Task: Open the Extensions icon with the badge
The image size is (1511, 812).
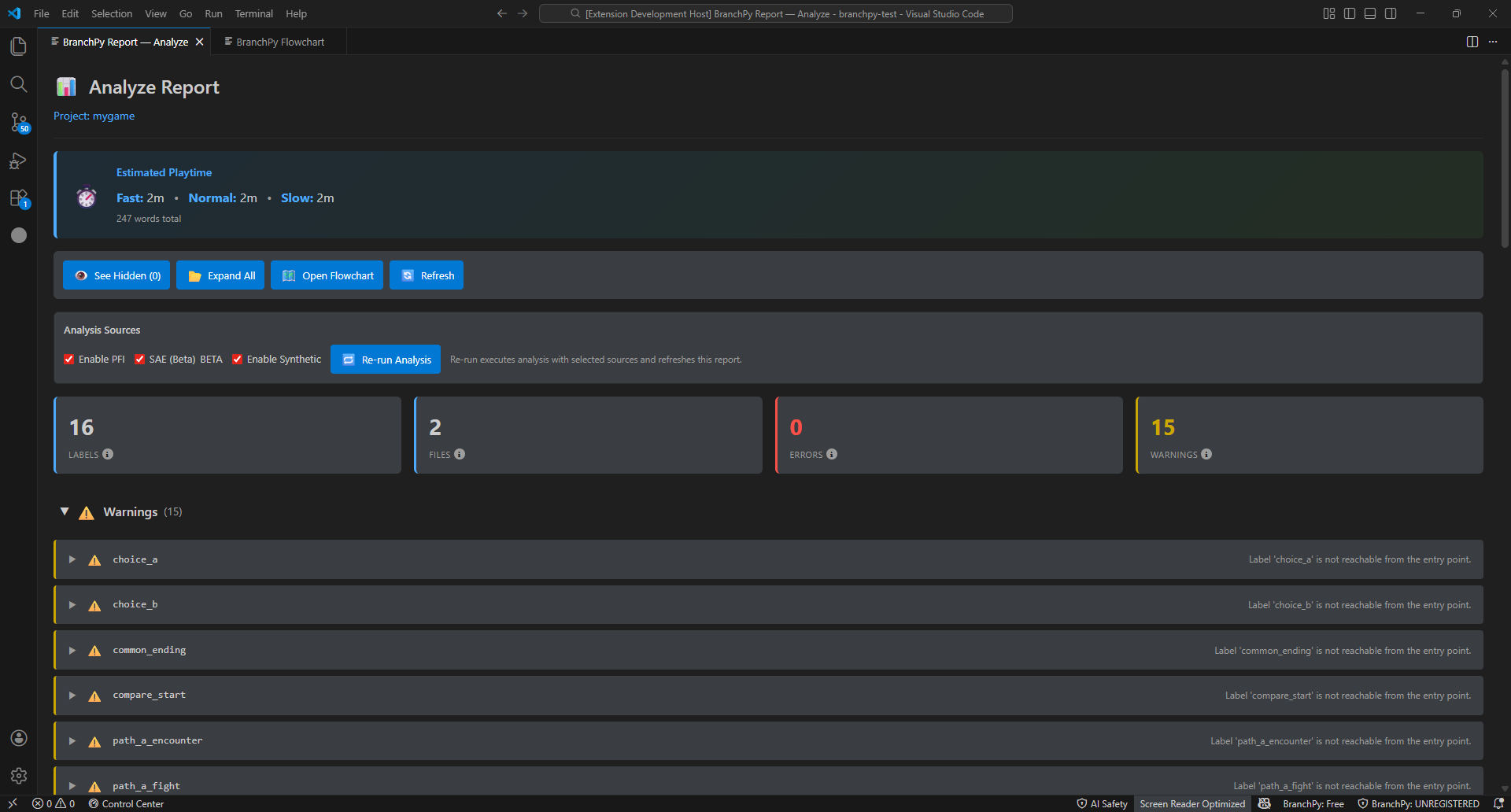Action: 19,198
